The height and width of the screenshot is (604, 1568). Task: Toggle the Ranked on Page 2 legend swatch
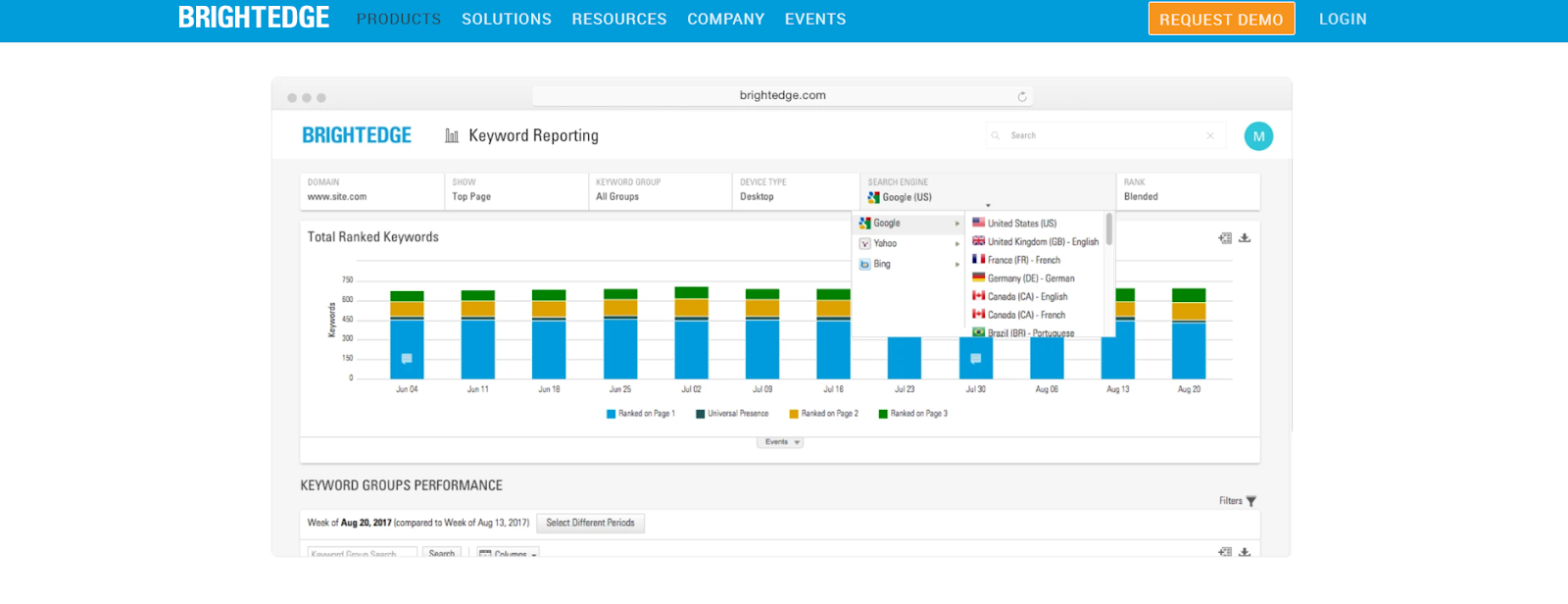pos(794,414)
